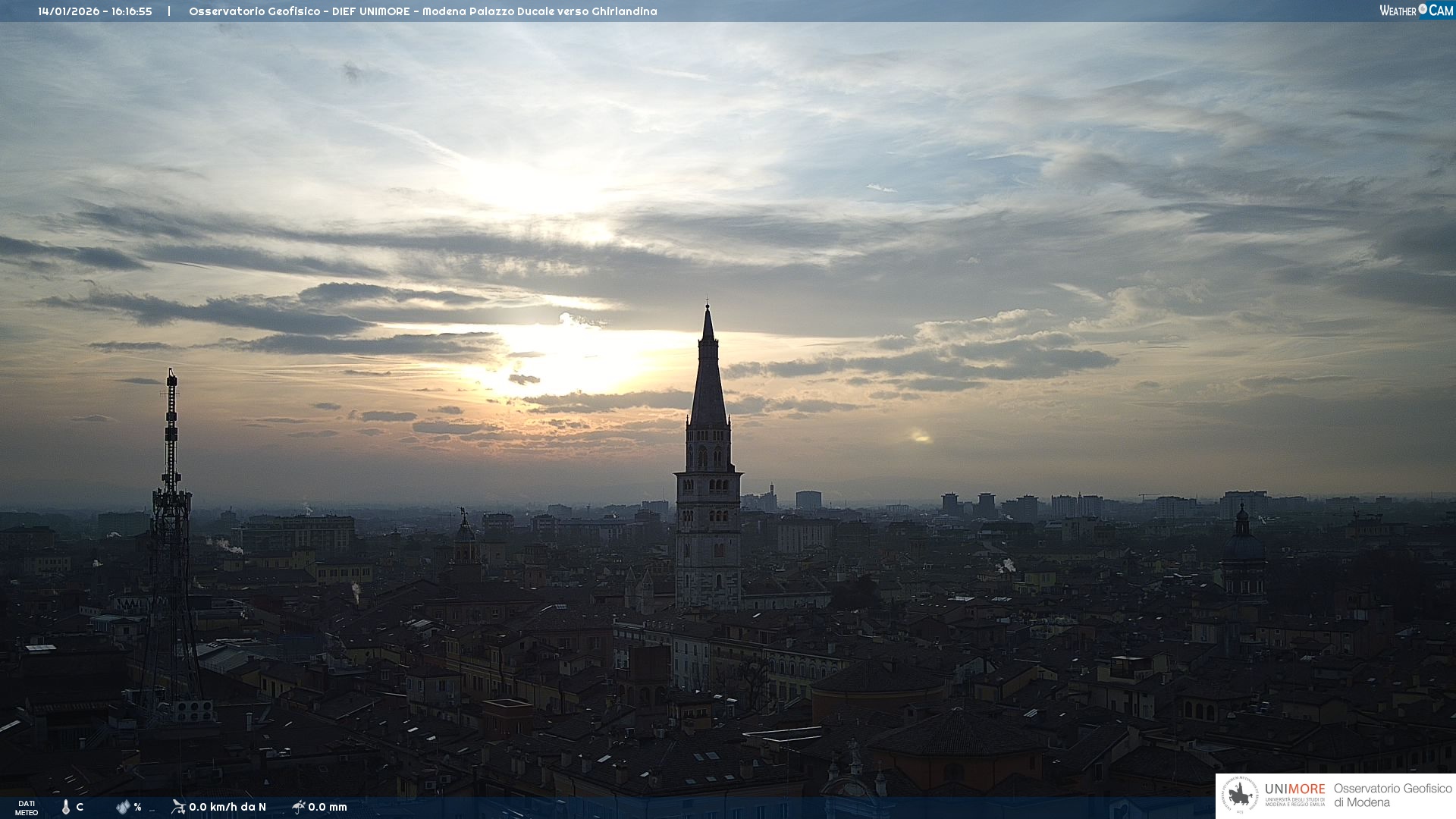Click the wind vane icon
The height and width of the screenshot is (819, 1456).
(x=178, y=806)
